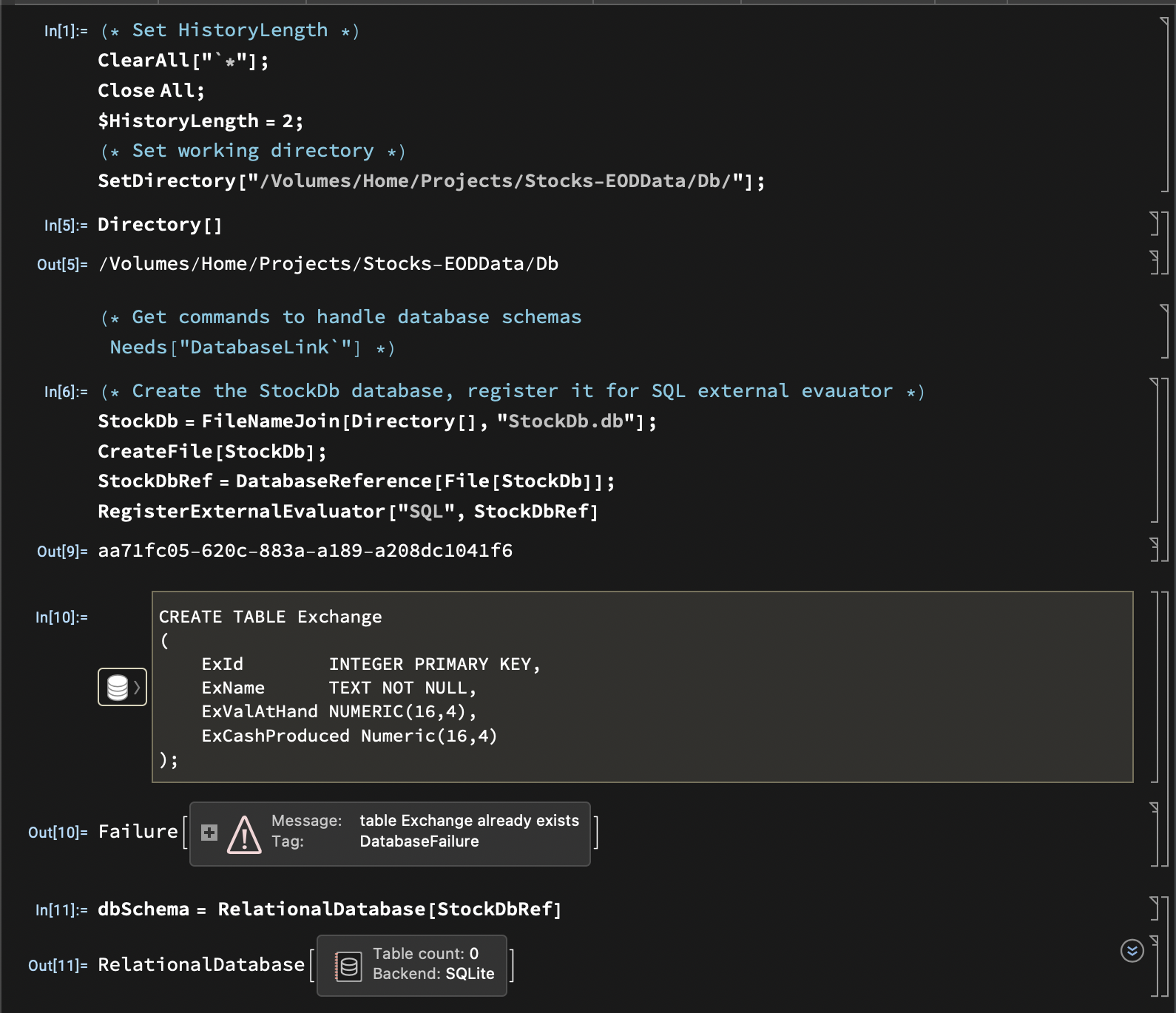Viewport: 1176px width, 1013px height.
Task: Select cell bracket of the SQL input cell
Action: (x=1155, y=686)
